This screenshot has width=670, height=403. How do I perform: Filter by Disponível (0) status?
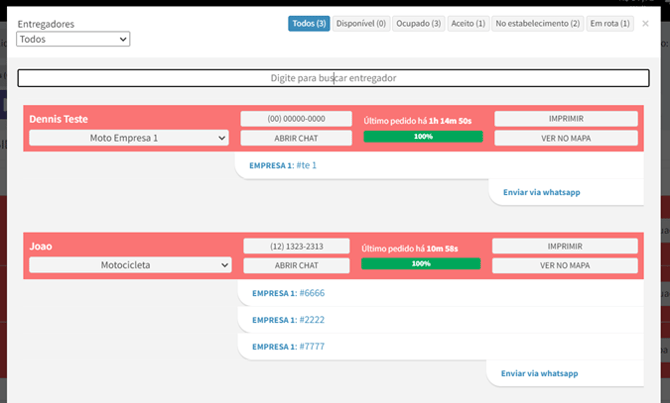click(361, 23)
